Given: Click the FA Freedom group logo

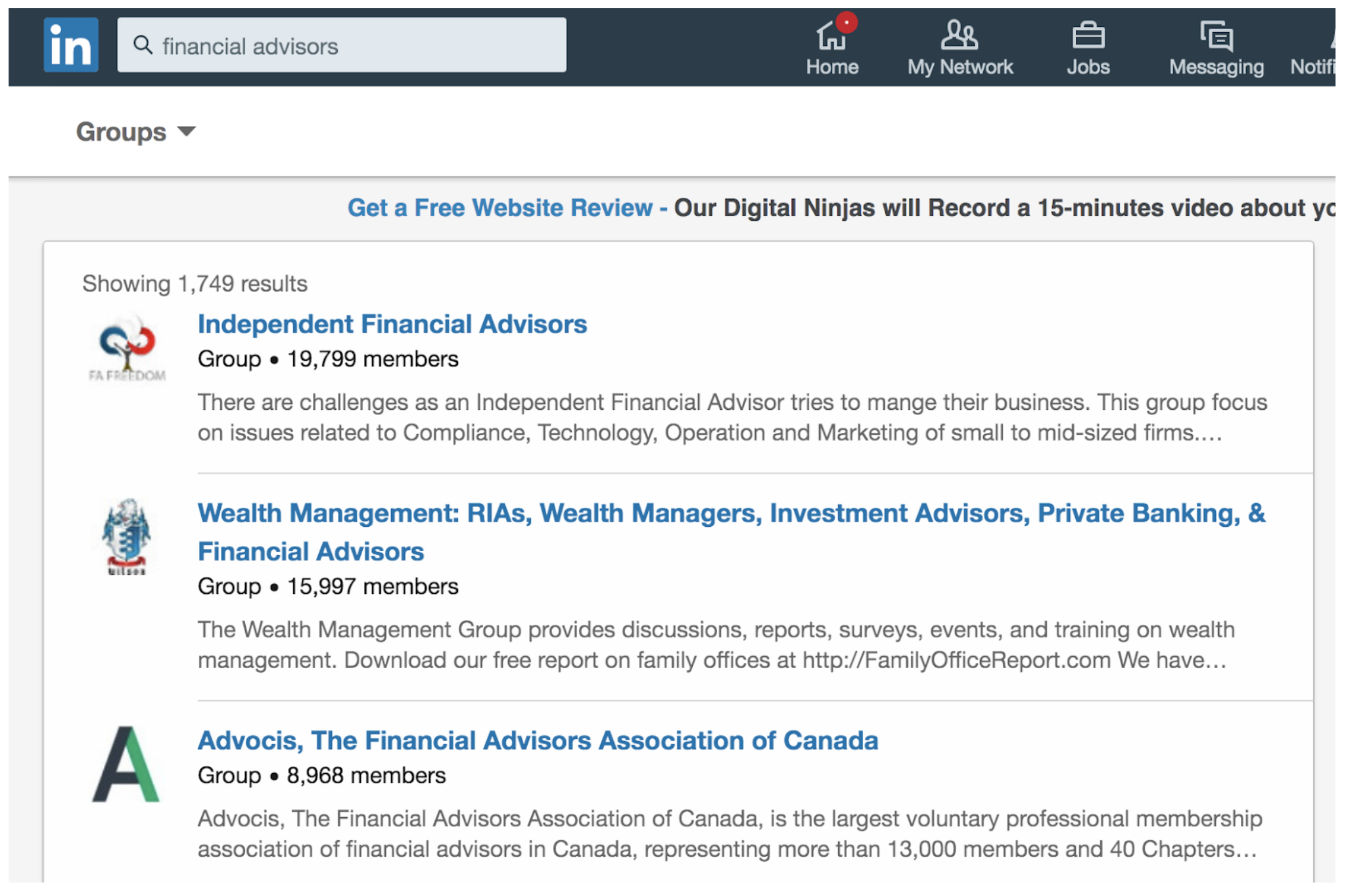Looking at the screenshot, I should coord(128,348).
